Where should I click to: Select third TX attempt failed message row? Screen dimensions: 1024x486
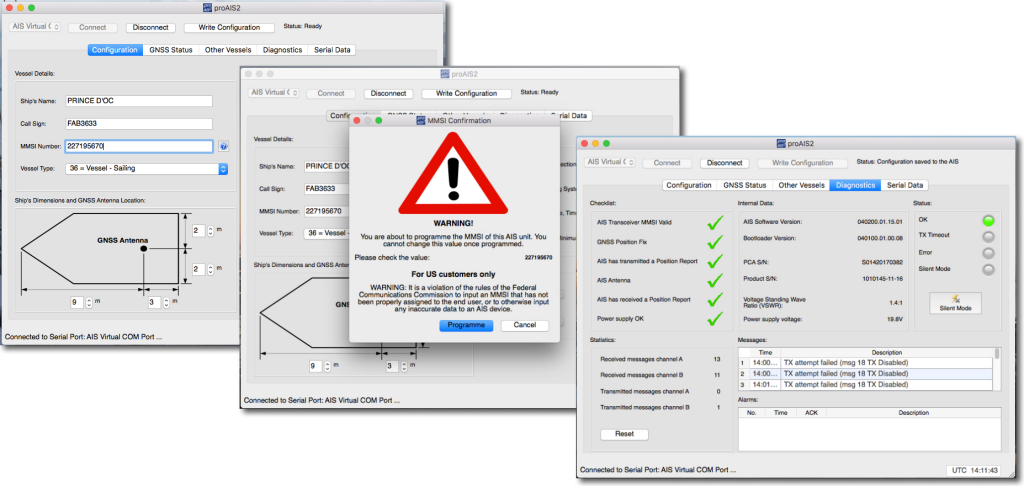pos(865,385)
